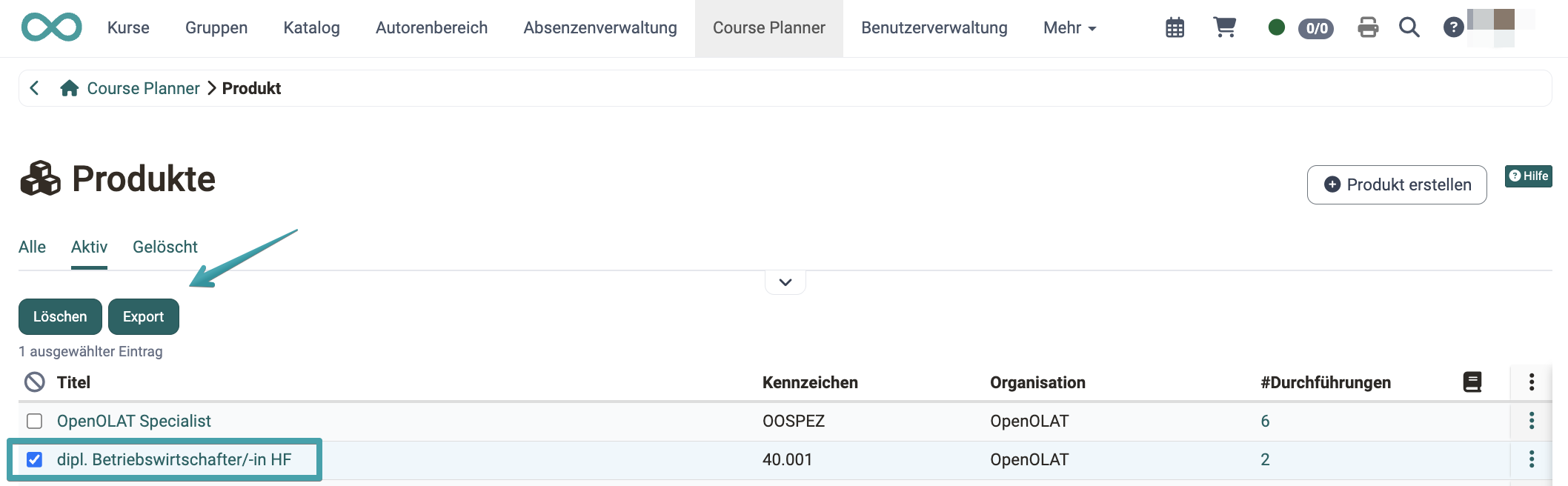
Task: Open the user avatar menu
Action: coord(1491,27)
